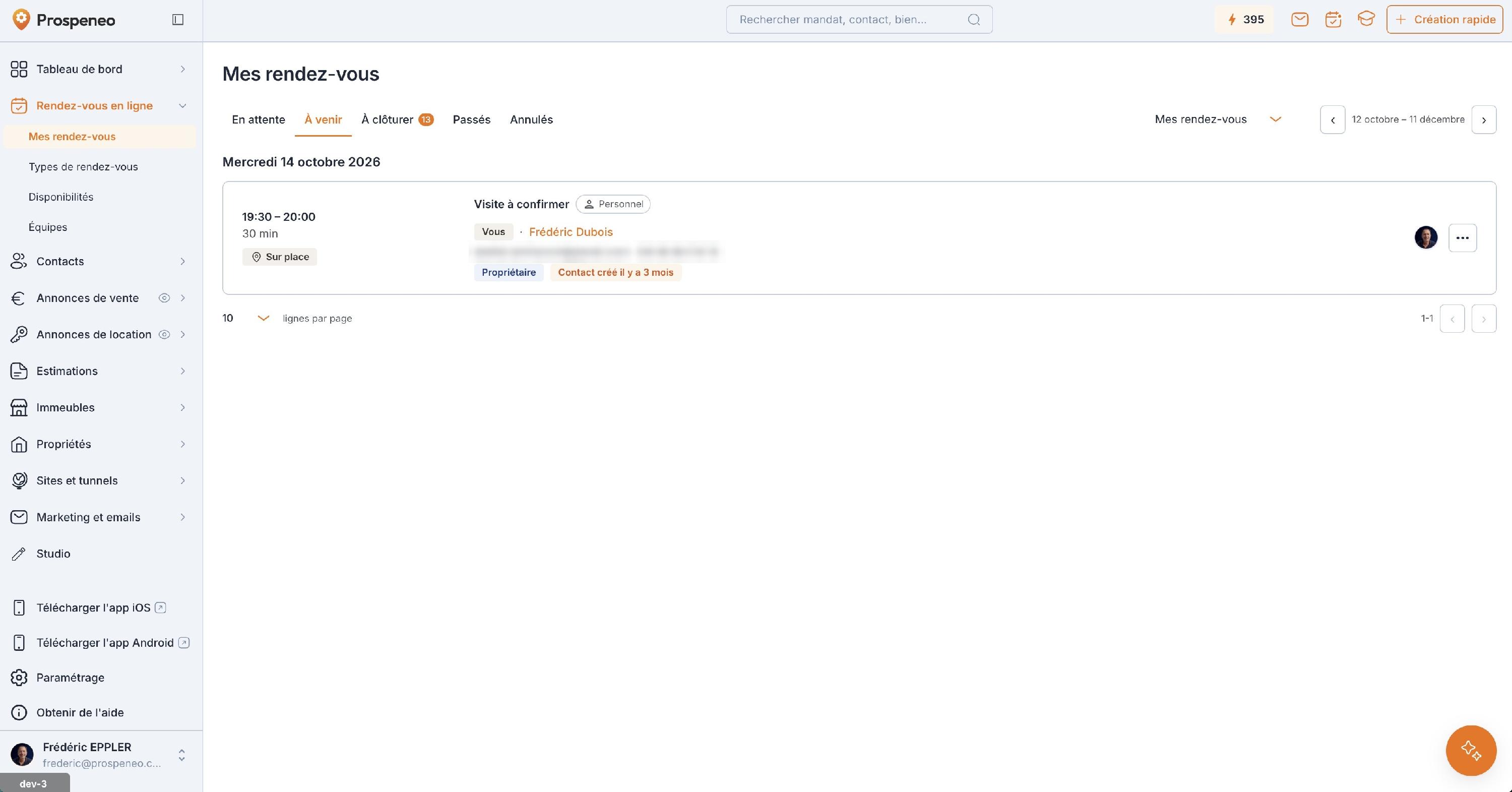The width and height of the screenshot is (1512, 792).
Task: Click the assignee avatar on the appointment
Action: pyautogui.click(x=1426, y=238)
